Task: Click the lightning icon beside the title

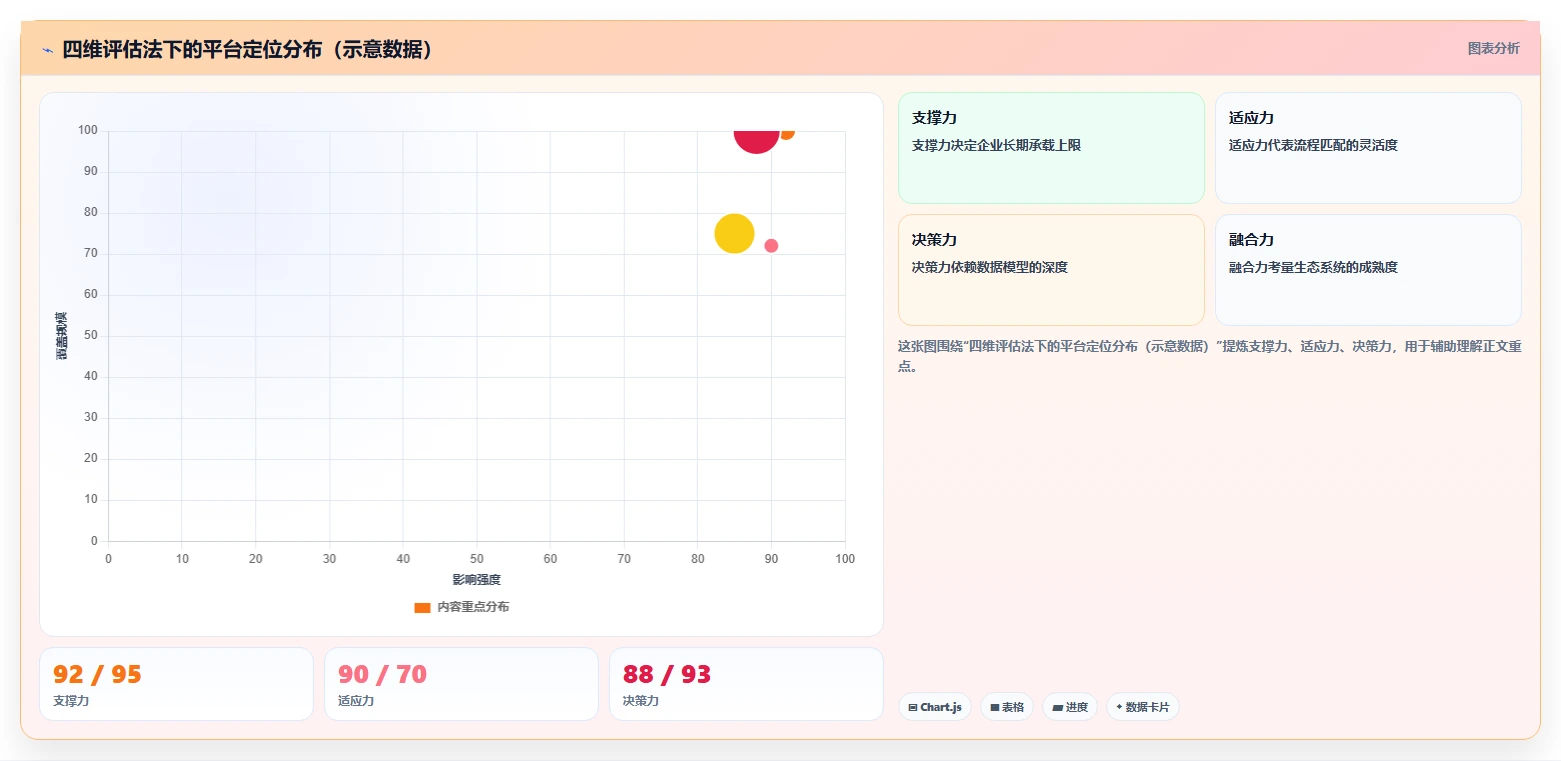Action: [48, 50]
